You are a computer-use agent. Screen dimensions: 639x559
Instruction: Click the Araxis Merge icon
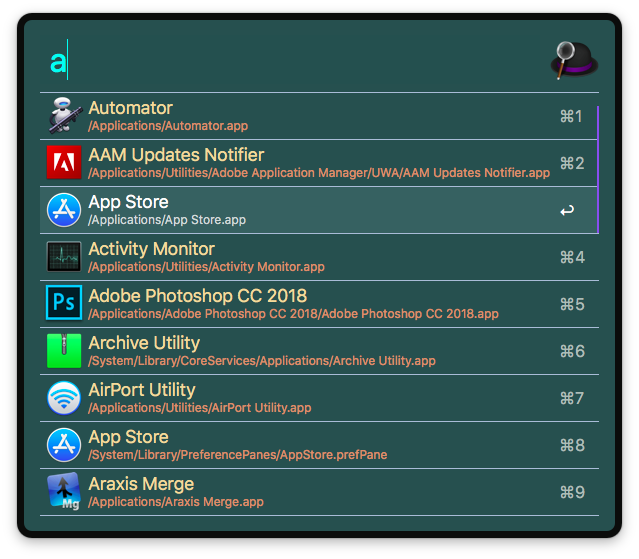point(64,492)
